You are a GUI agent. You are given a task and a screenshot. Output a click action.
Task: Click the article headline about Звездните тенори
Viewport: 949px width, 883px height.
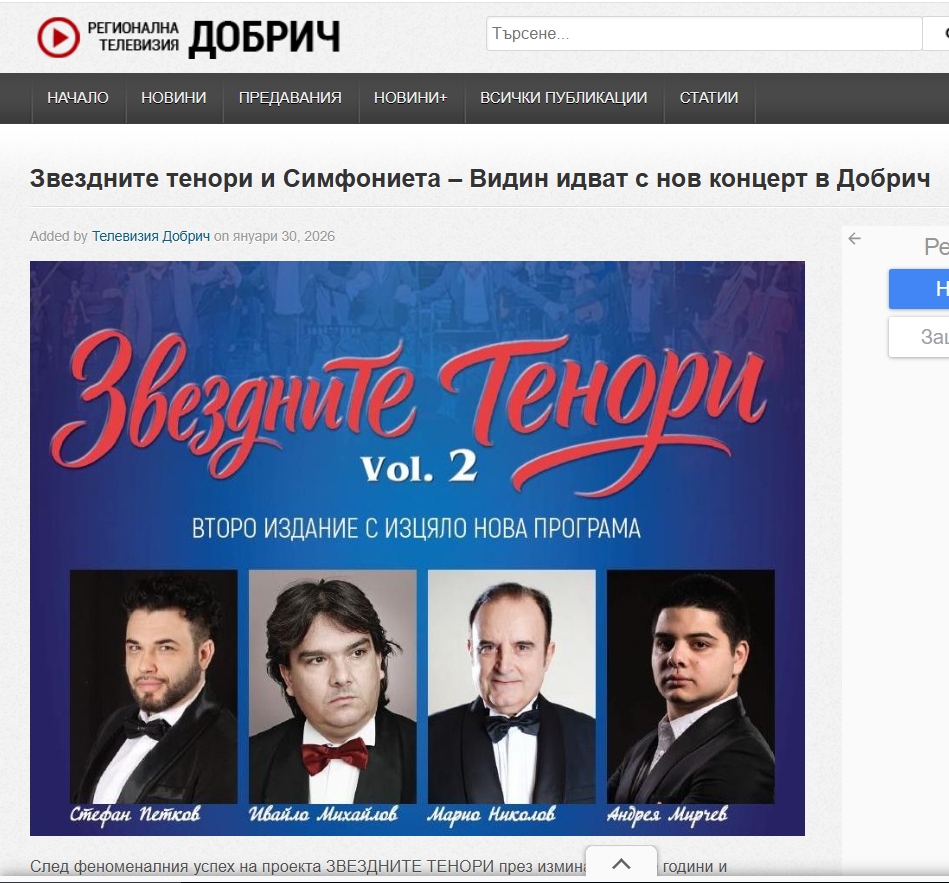(479, 179)
